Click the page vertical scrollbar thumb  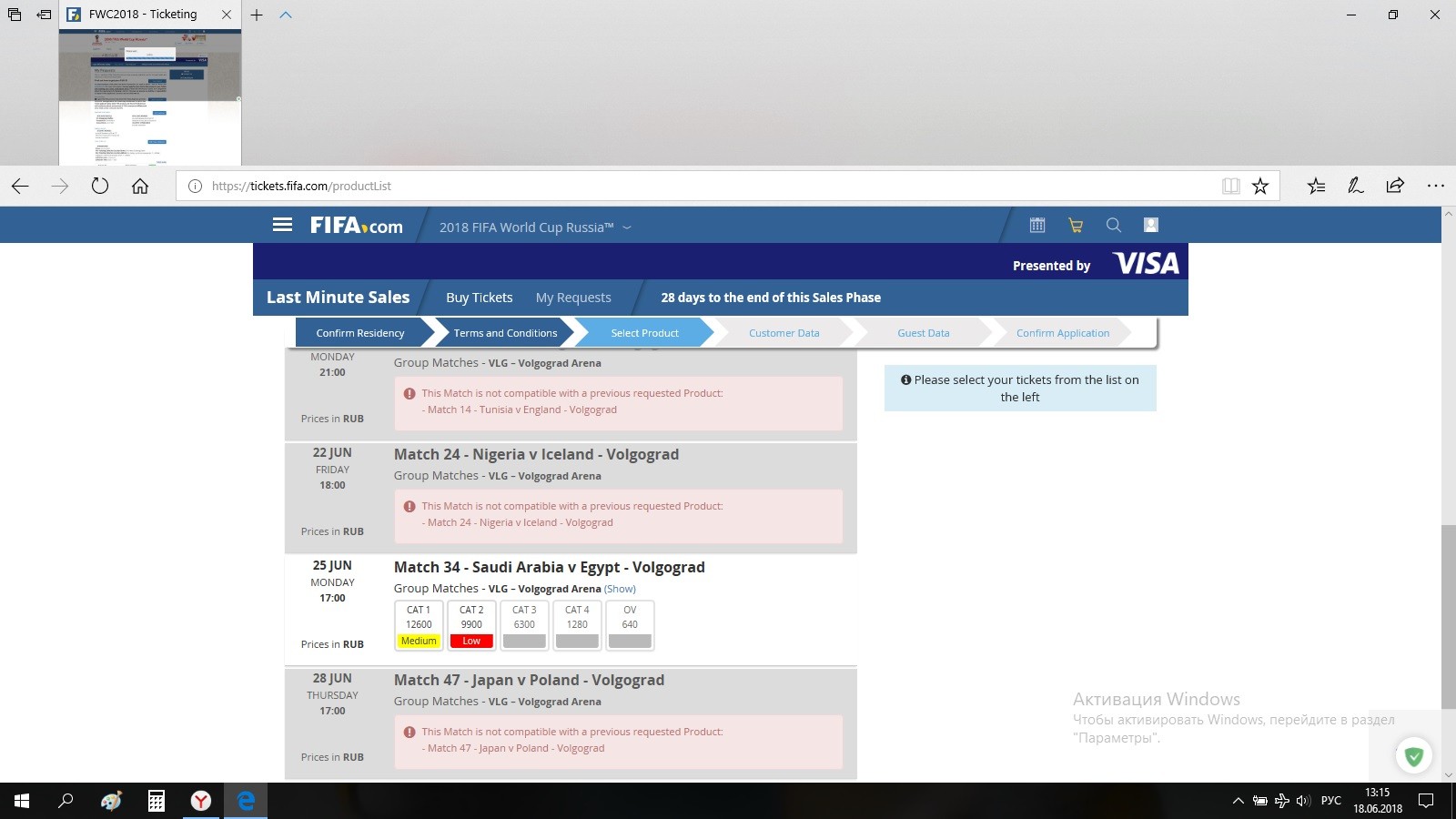1448,617
